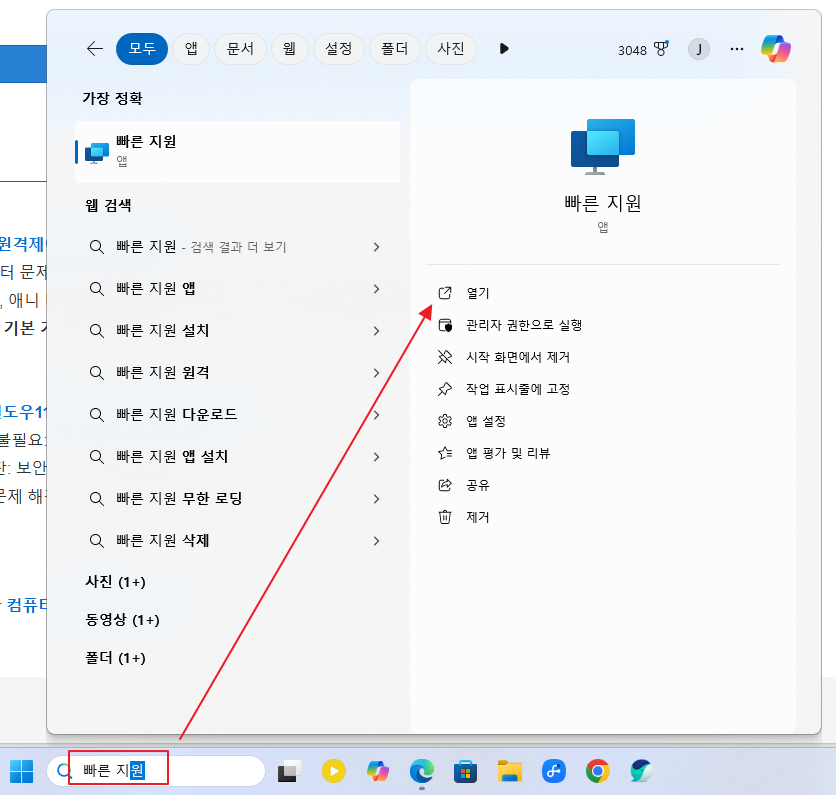Expand chevron beside 빠른 지원 무한 로딩
The image size is (836, 795).
(x=376, y=499)
